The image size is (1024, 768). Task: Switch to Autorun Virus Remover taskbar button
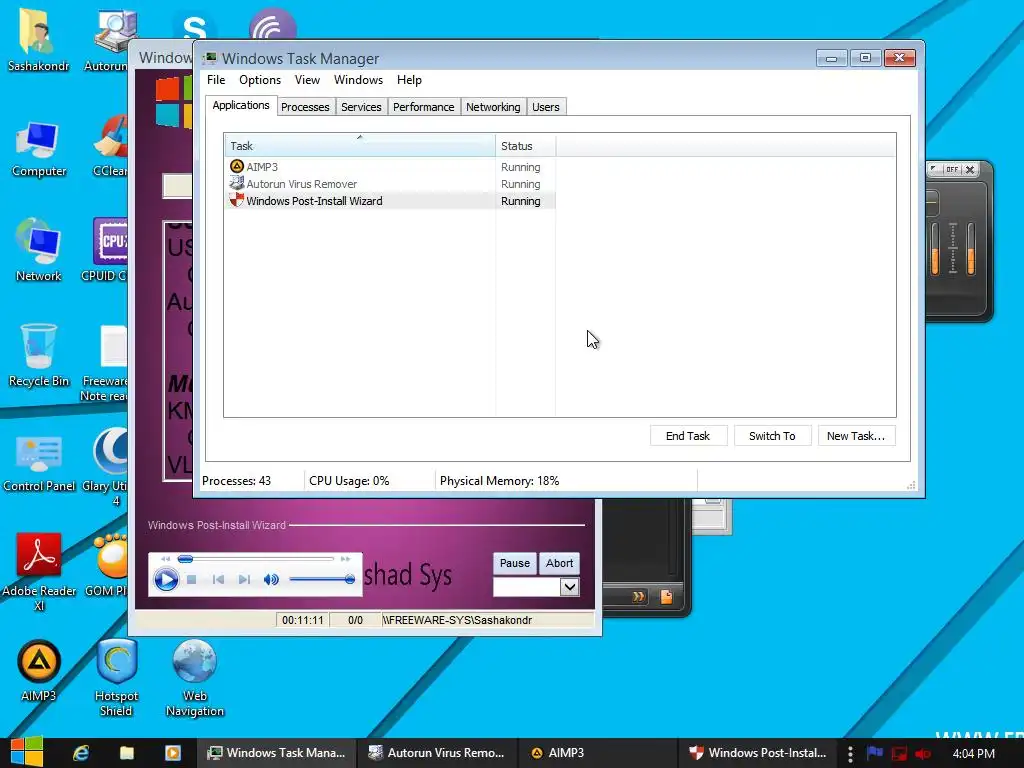(436, 753)
